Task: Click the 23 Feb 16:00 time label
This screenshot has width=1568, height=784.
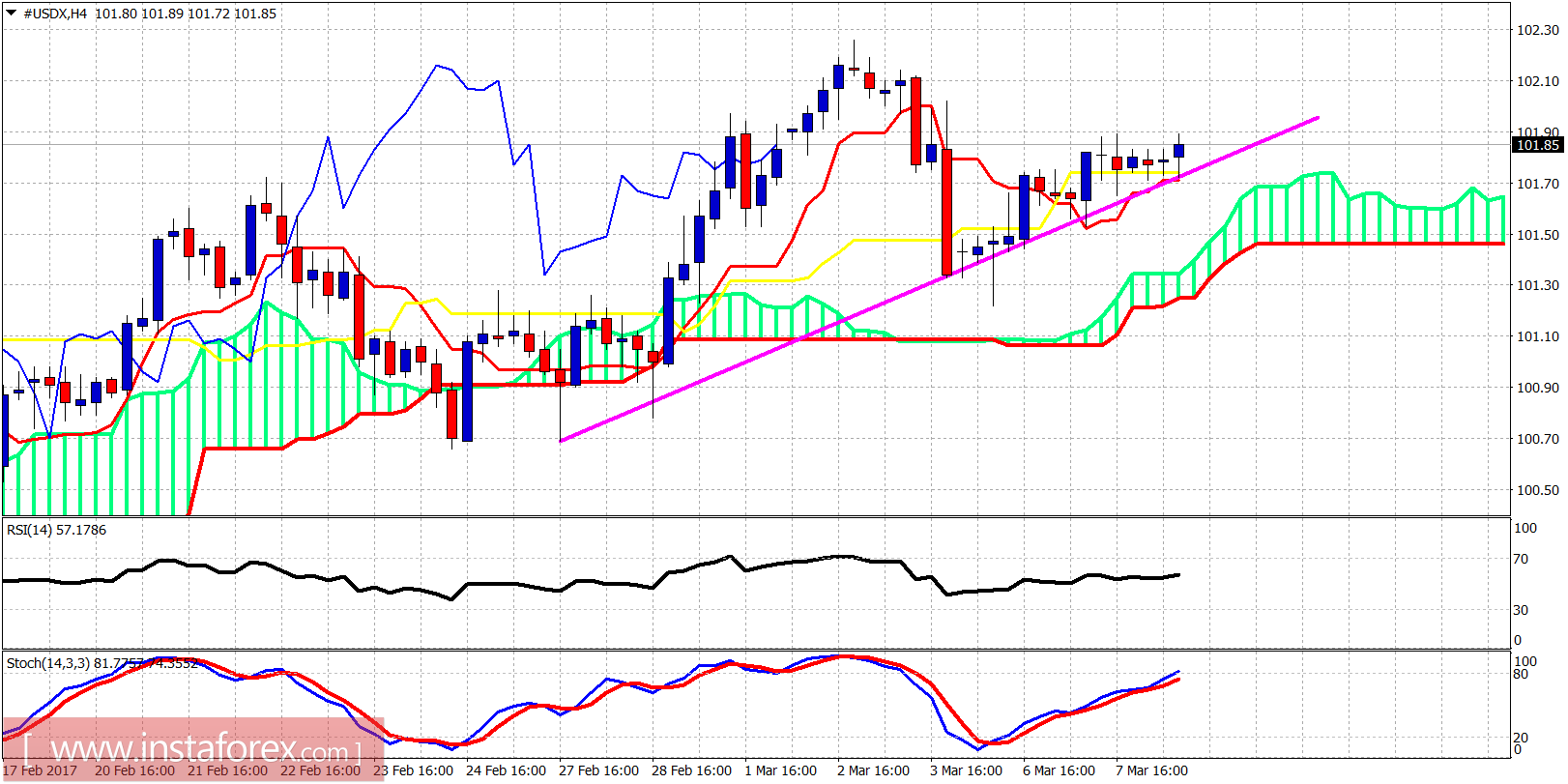Action: pyautogui.click(x=413, y=770)
